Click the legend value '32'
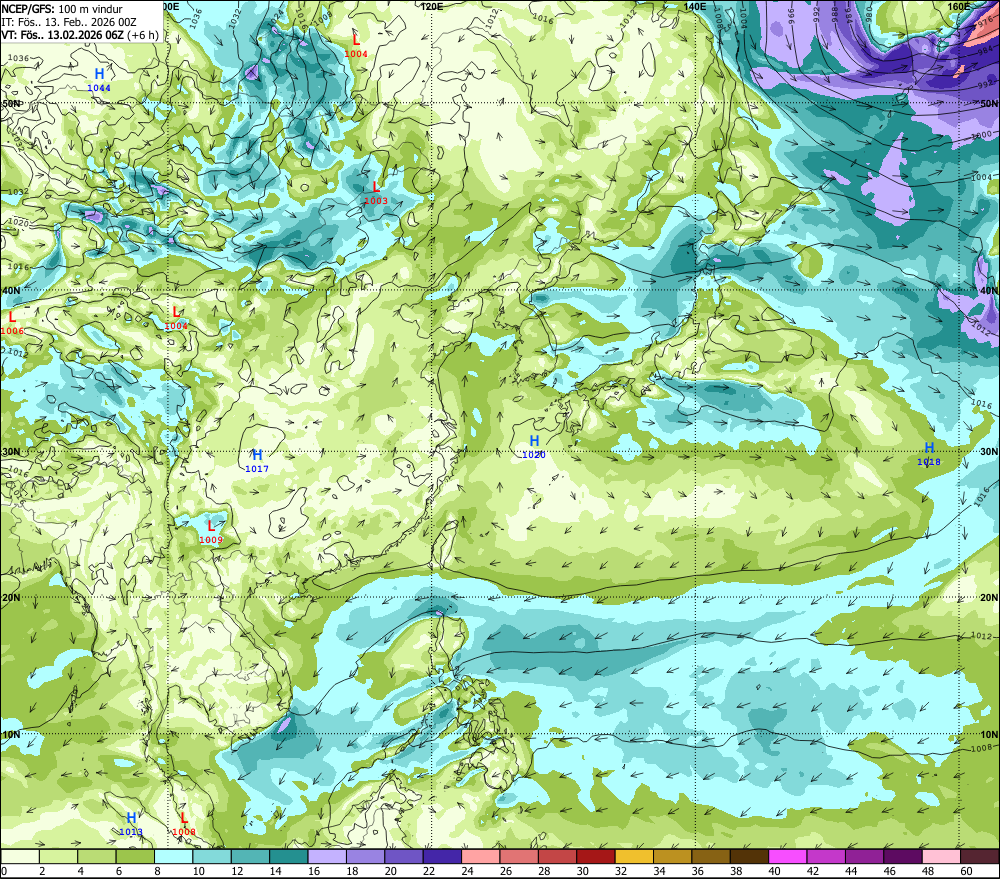The height and width of the screenshot is (879, 1000). pyautogui.click(x=621, y=871)
